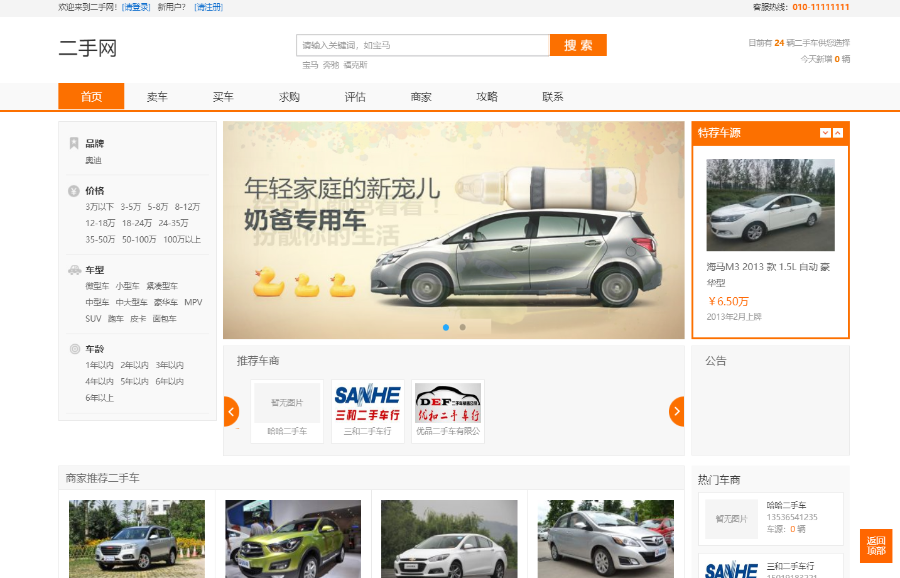
Task: Filter car type 中大型车
Action: click(x=131, y=302)
